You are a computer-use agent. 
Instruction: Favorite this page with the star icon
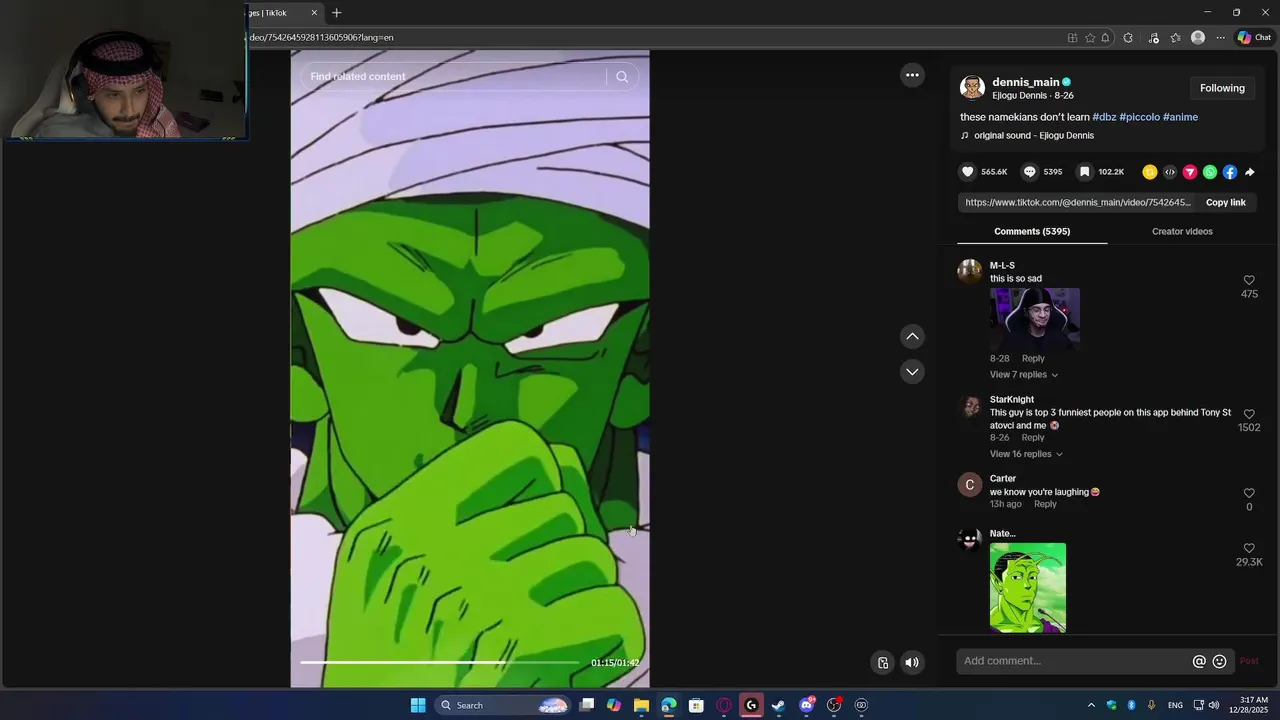click(1090, 38)
